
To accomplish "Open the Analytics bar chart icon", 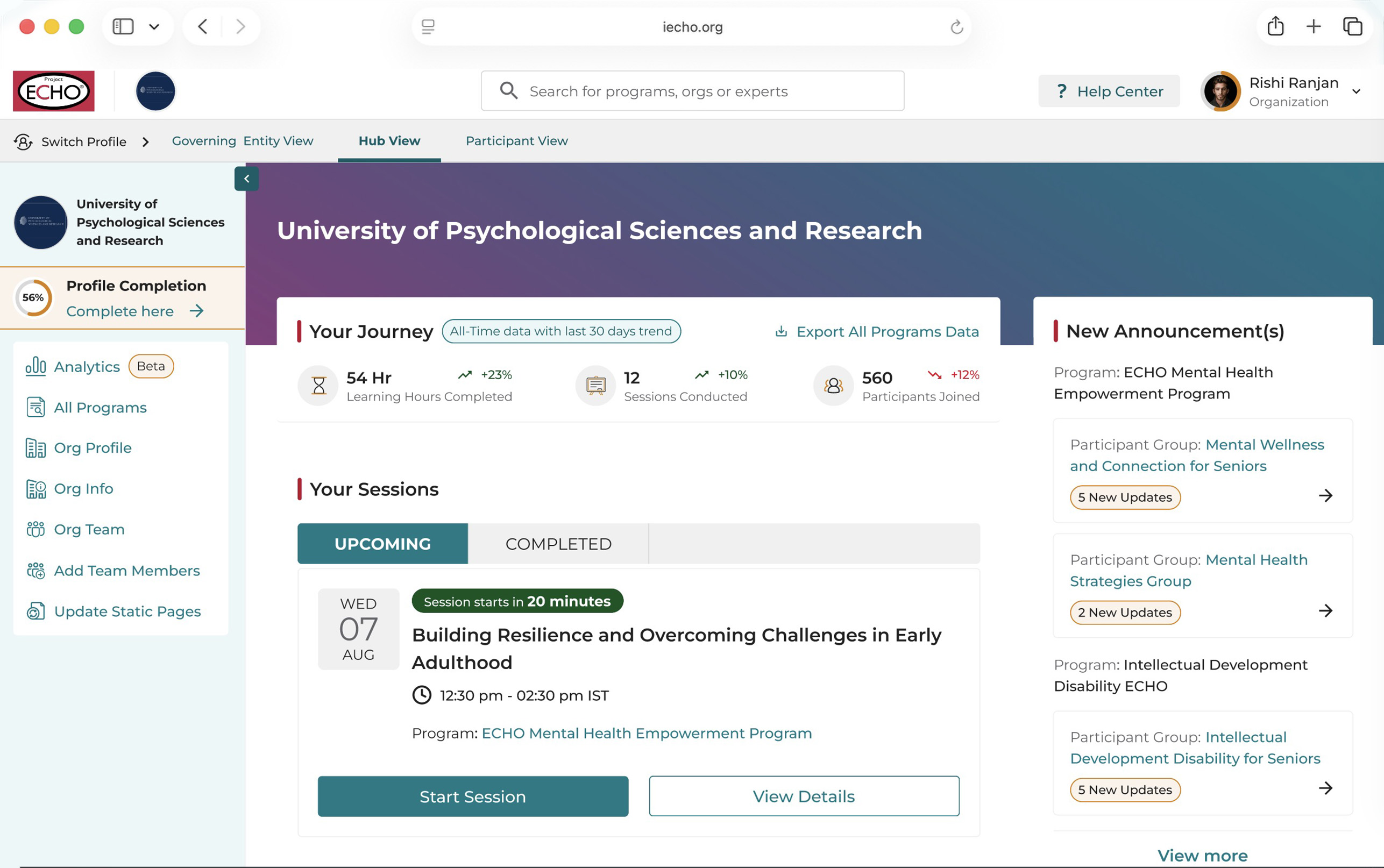I will [36, 366].
